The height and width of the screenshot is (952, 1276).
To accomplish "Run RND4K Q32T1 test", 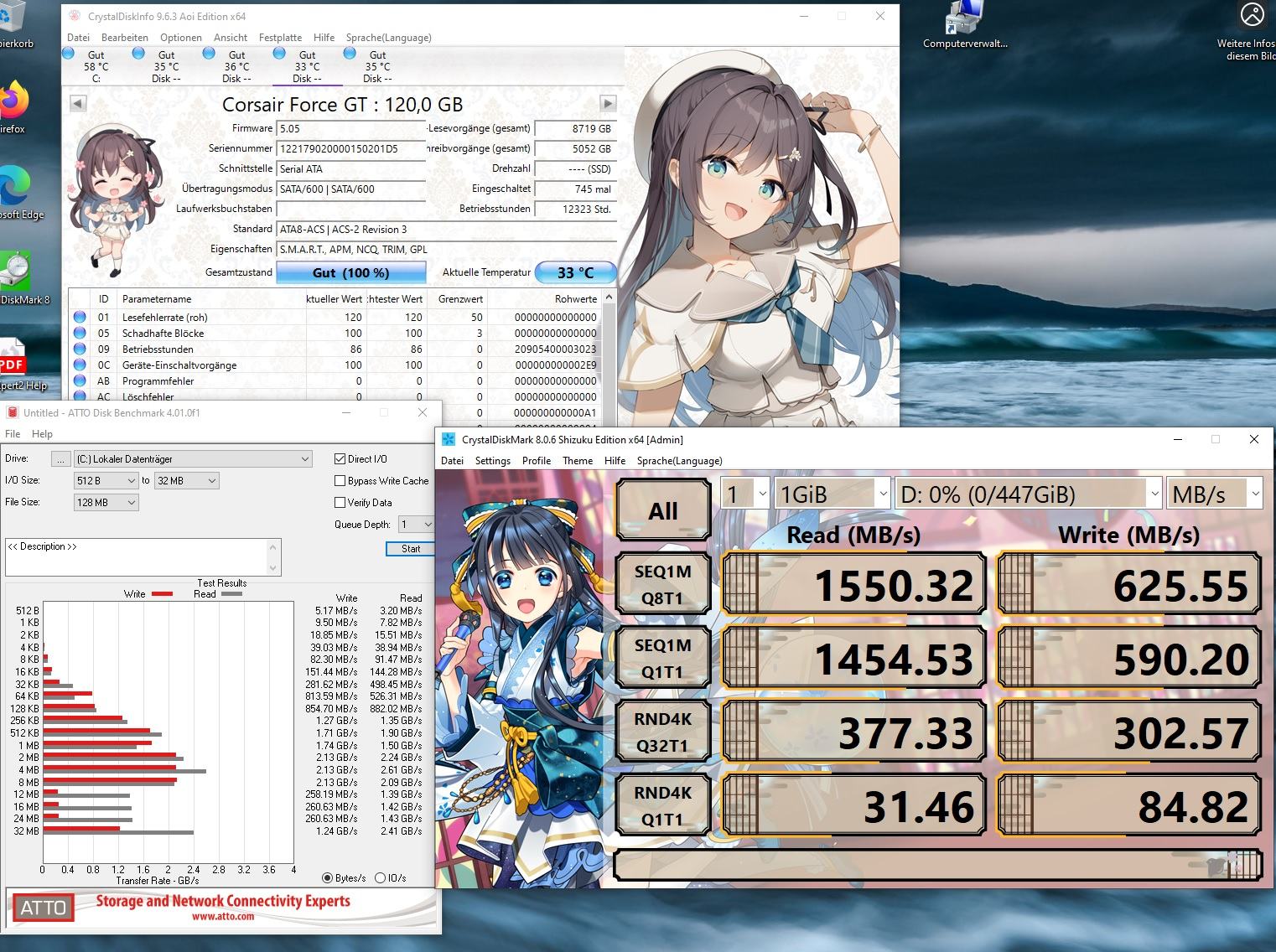I will pyautogui.click(x=662, y=732).
